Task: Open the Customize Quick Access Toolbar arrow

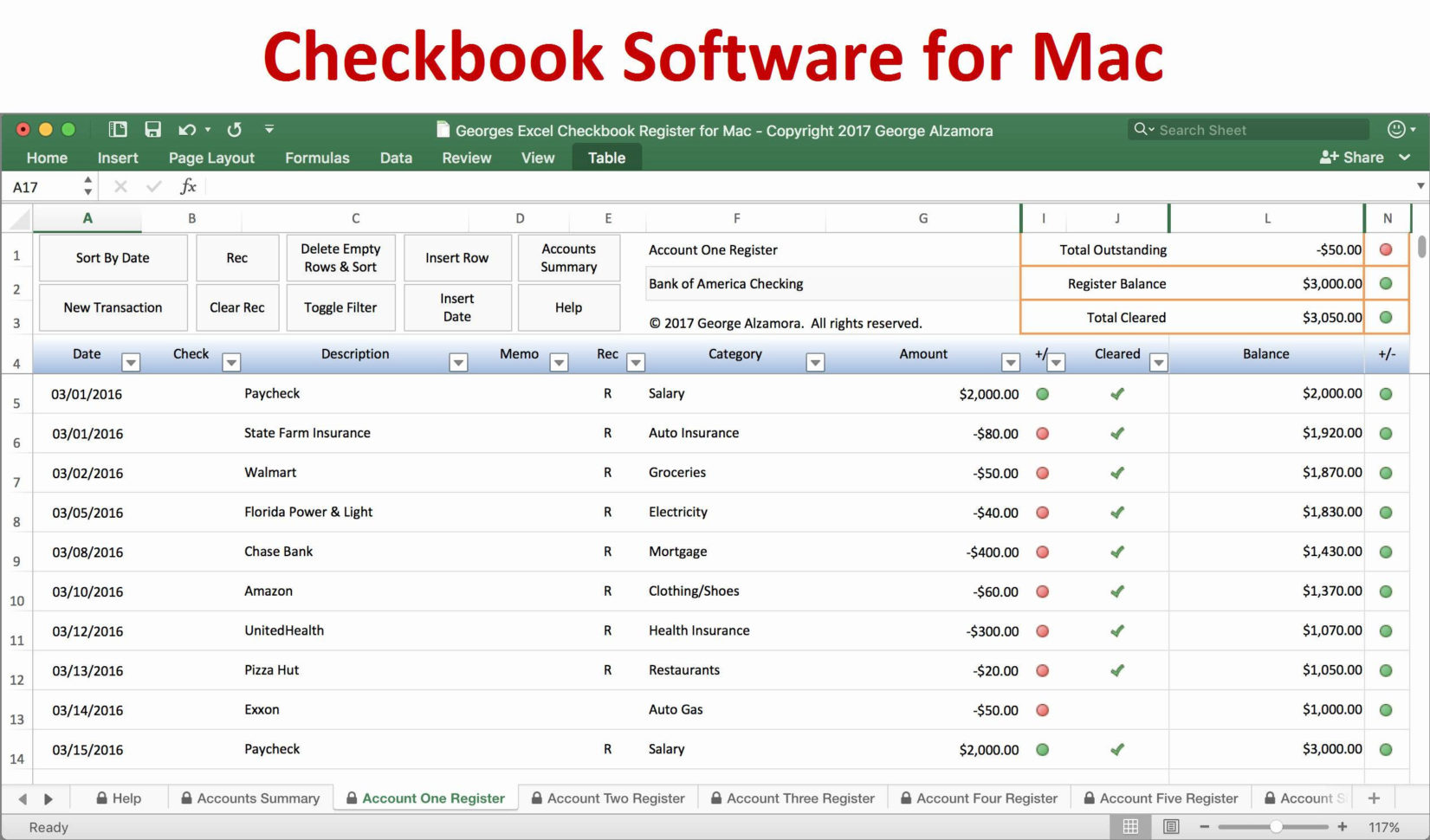Action: [x=269, y=130]
